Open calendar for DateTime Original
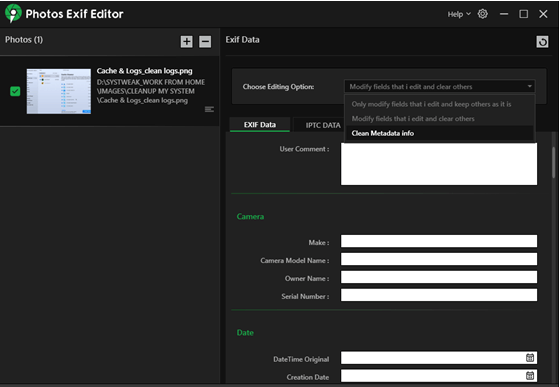 pyautogui.click(x=530, y=357)
